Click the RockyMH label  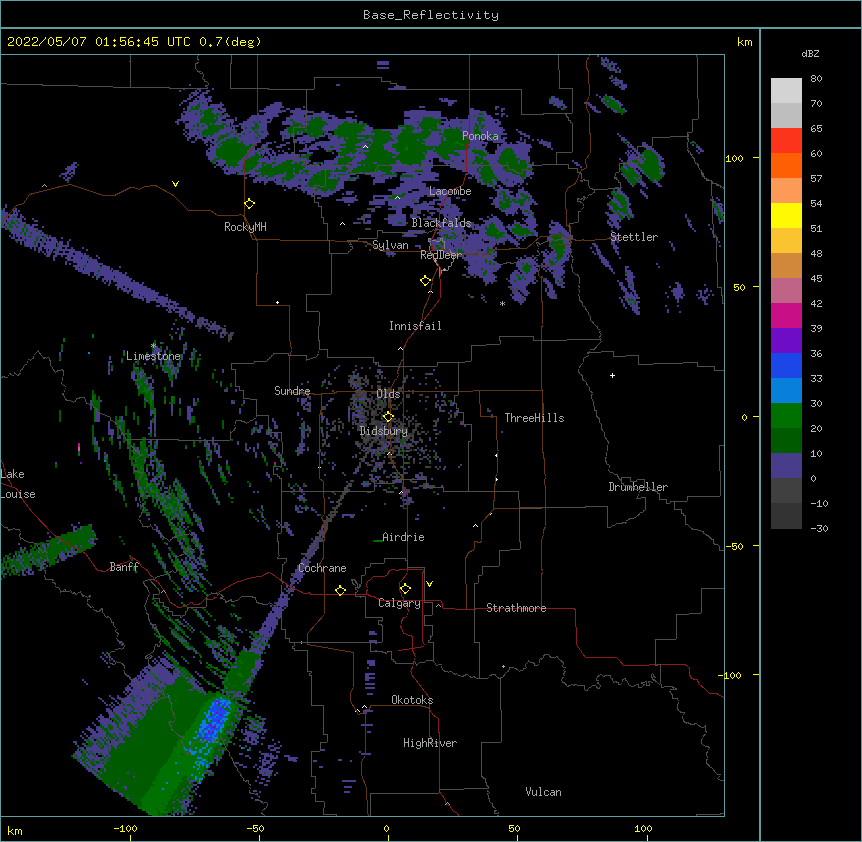click(245, 227)
